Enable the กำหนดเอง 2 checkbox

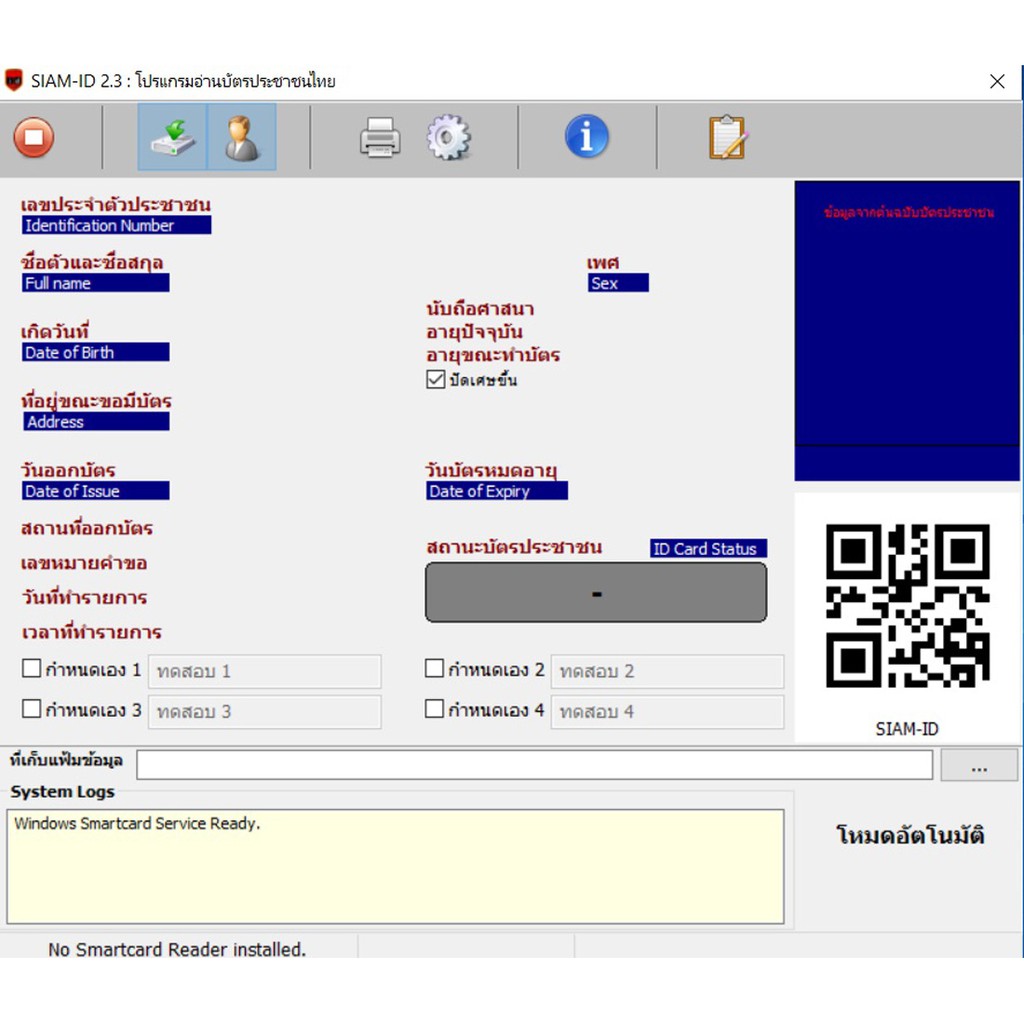pyautogui.click(x=434, y=668)
